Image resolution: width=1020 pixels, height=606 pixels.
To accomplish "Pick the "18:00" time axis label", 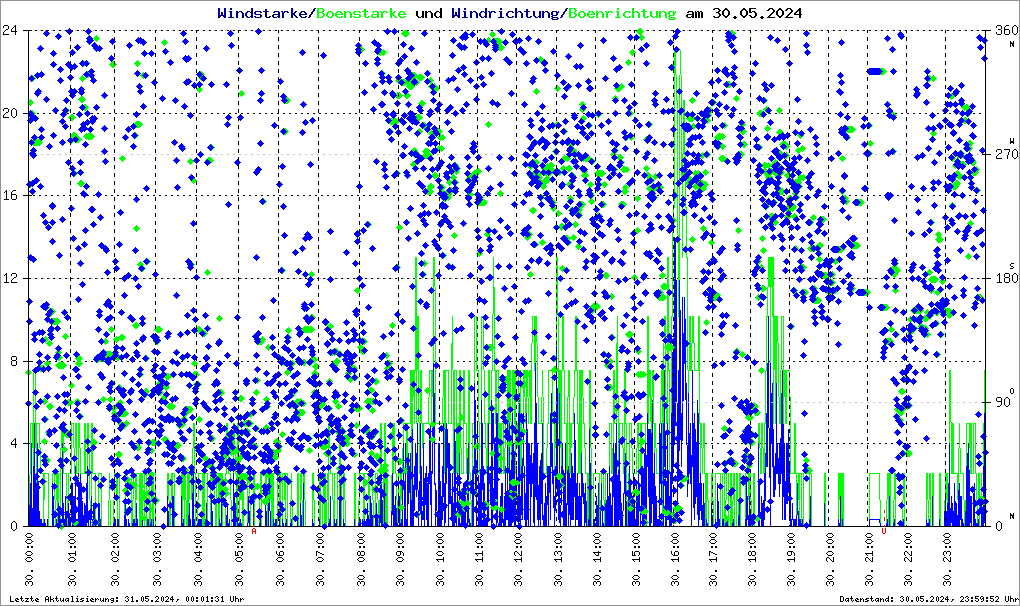I will pyautogui.click(x=752, y=559).
